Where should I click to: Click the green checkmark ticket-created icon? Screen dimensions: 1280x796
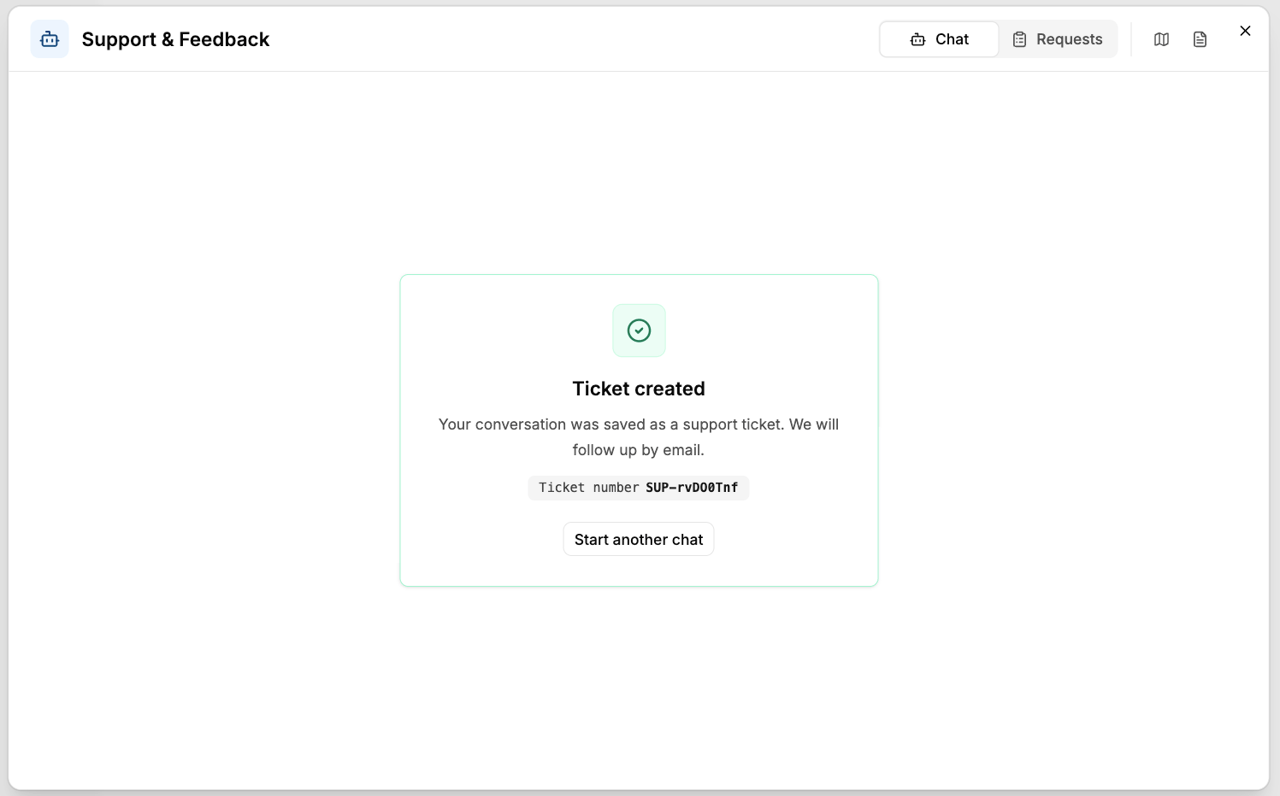tap(639, 330)
